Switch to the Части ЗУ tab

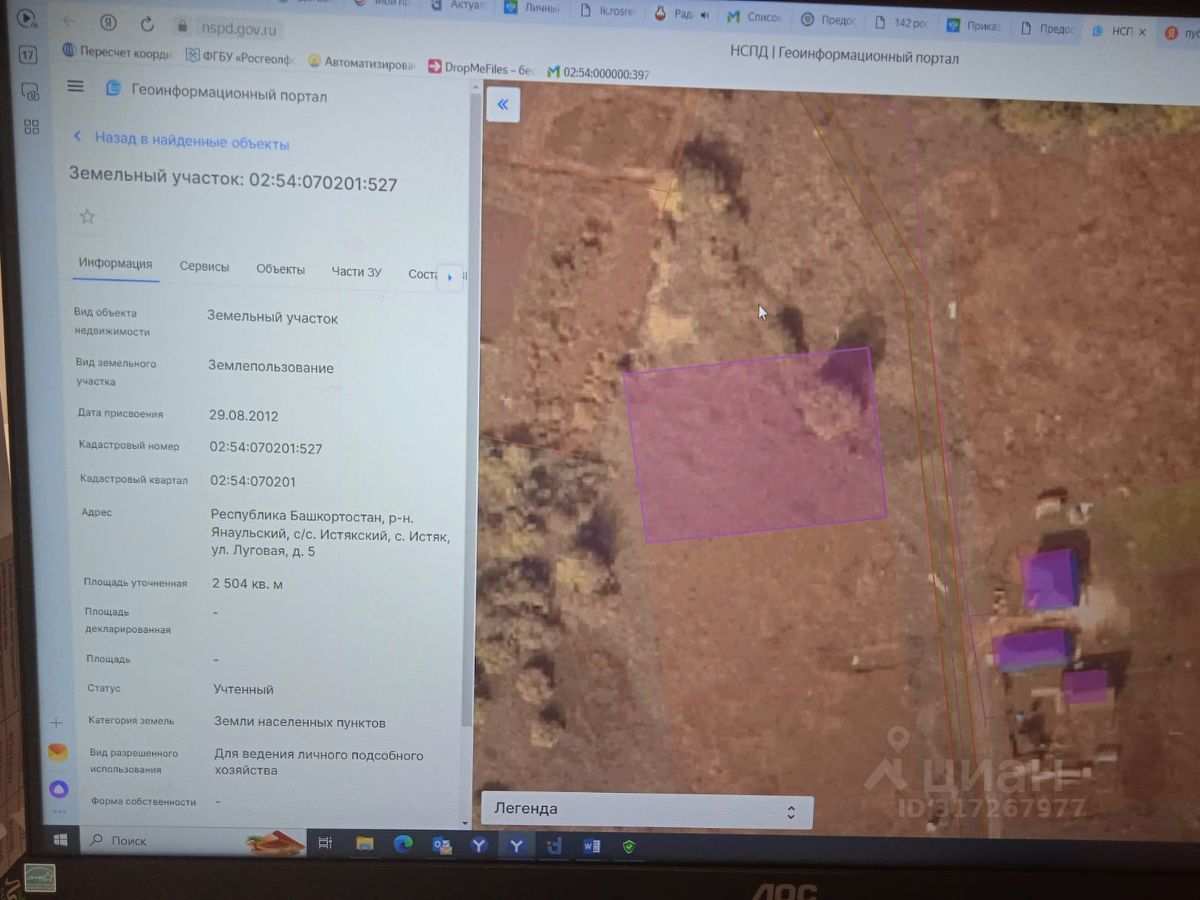click(x=356, y=271)
